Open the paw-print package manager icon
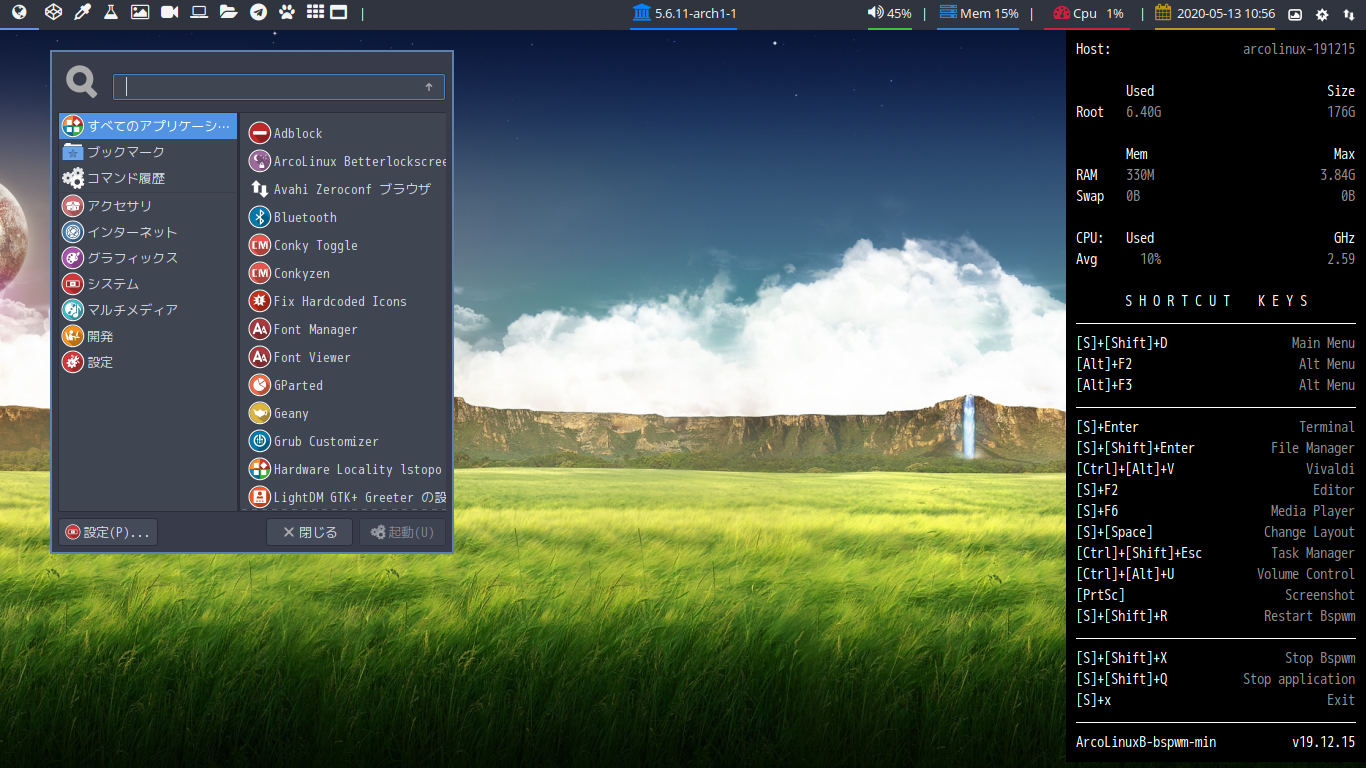 (285, 13)
